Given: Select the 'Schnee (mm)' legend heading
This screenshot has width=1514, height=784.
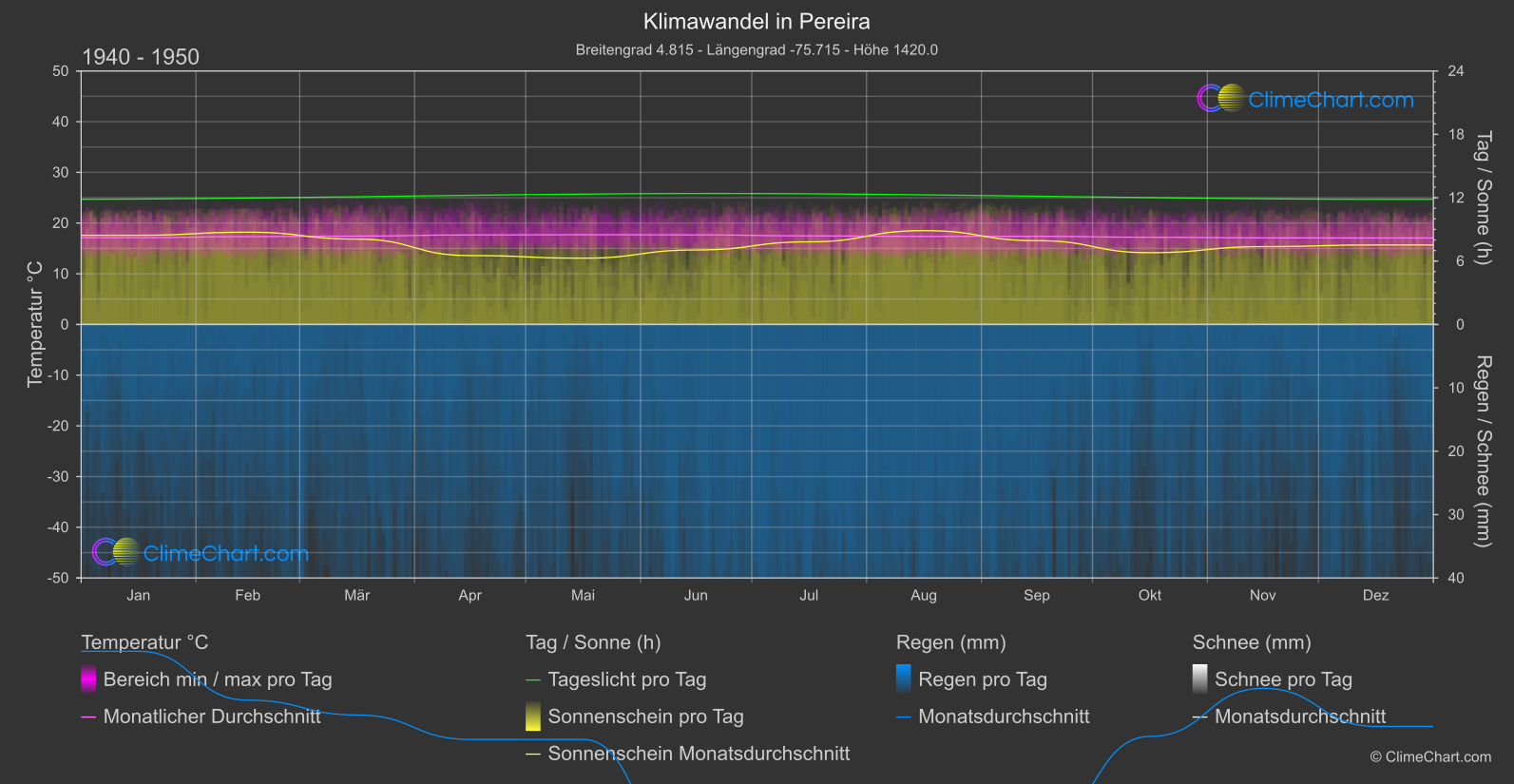Looking at the screenshot, I should pos(1252,642).
